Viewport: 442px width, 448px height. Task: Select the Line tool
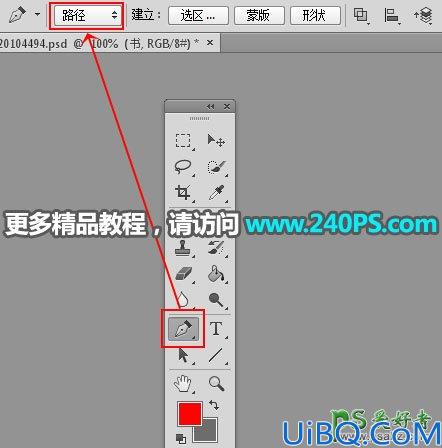(x=216, y=355)
